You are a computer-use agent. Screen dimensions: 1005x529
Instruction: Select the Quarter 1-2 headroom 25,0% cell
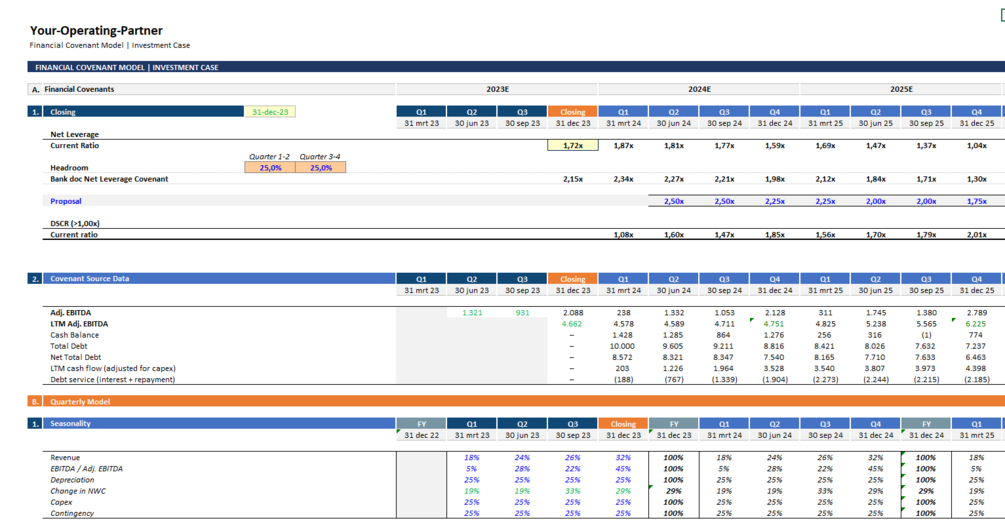pos(270,168)
